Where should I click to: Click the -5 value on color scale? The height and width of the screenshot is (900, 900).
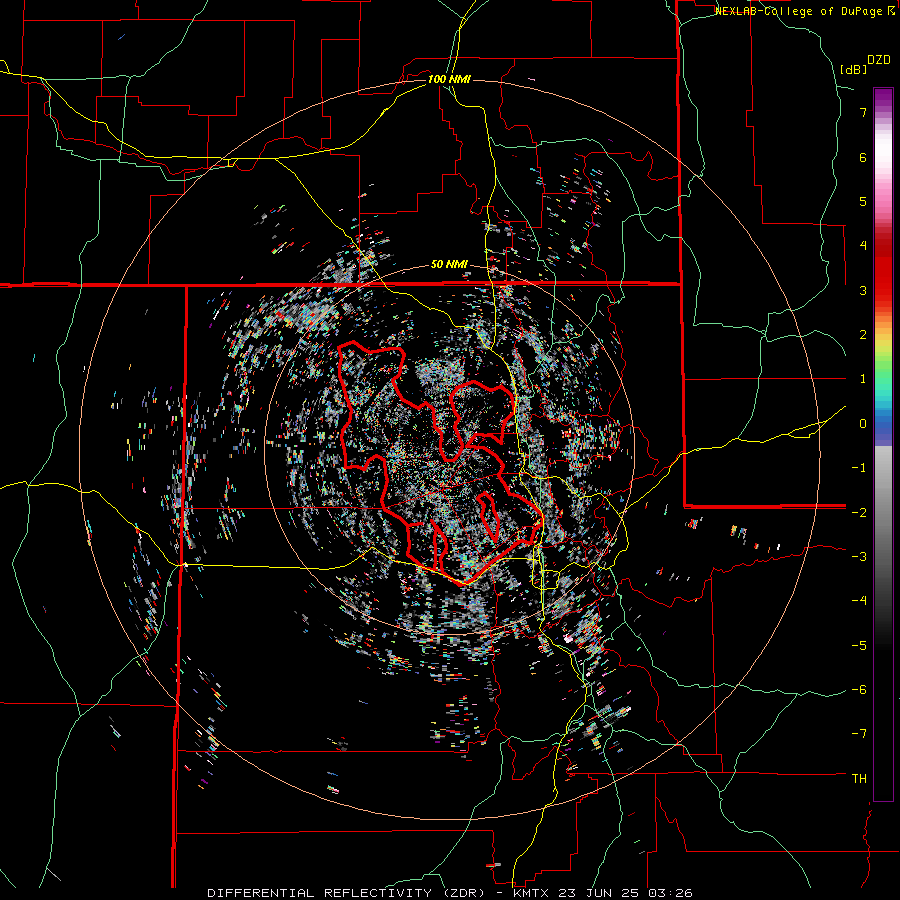pyautogui.click(x=859, y=646)
